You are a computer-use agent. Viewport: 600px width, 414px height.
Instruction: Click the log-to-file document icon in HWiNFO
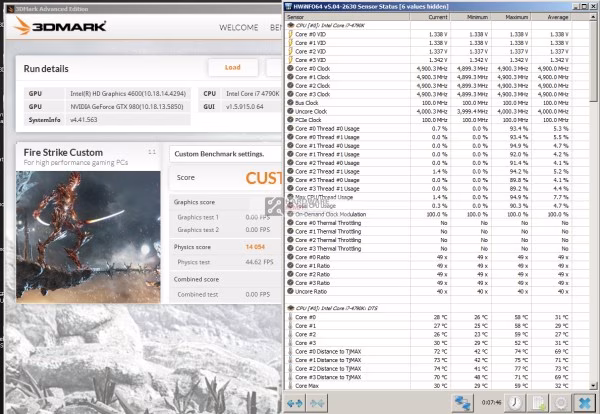click(x=538, y=403)
